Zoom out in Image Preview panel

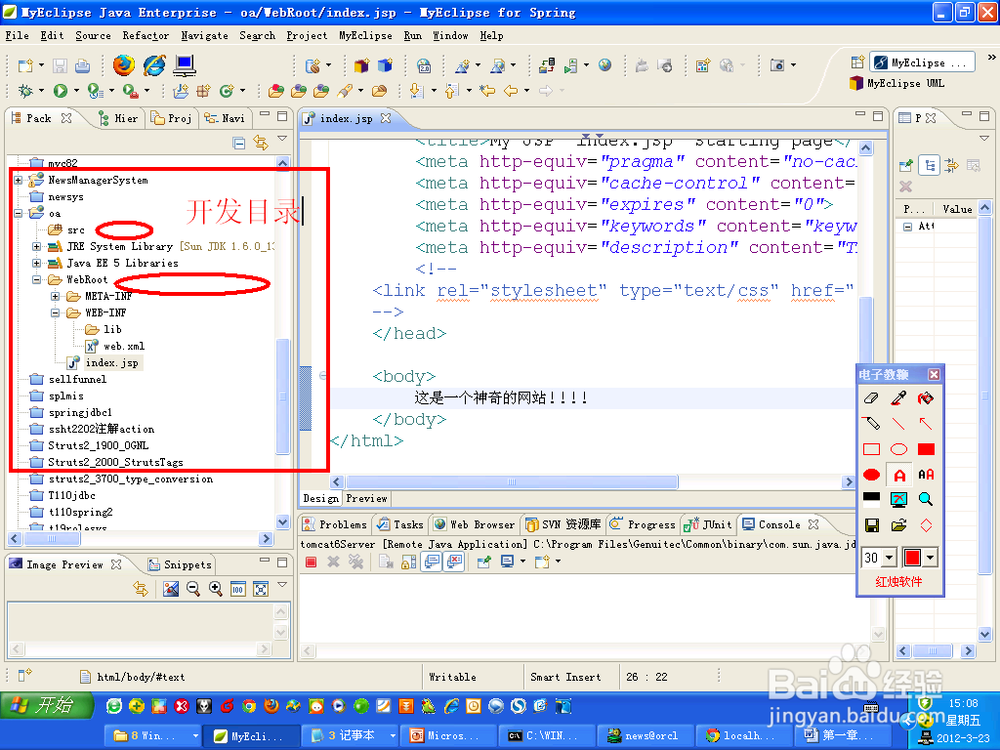tap(193, 589)
